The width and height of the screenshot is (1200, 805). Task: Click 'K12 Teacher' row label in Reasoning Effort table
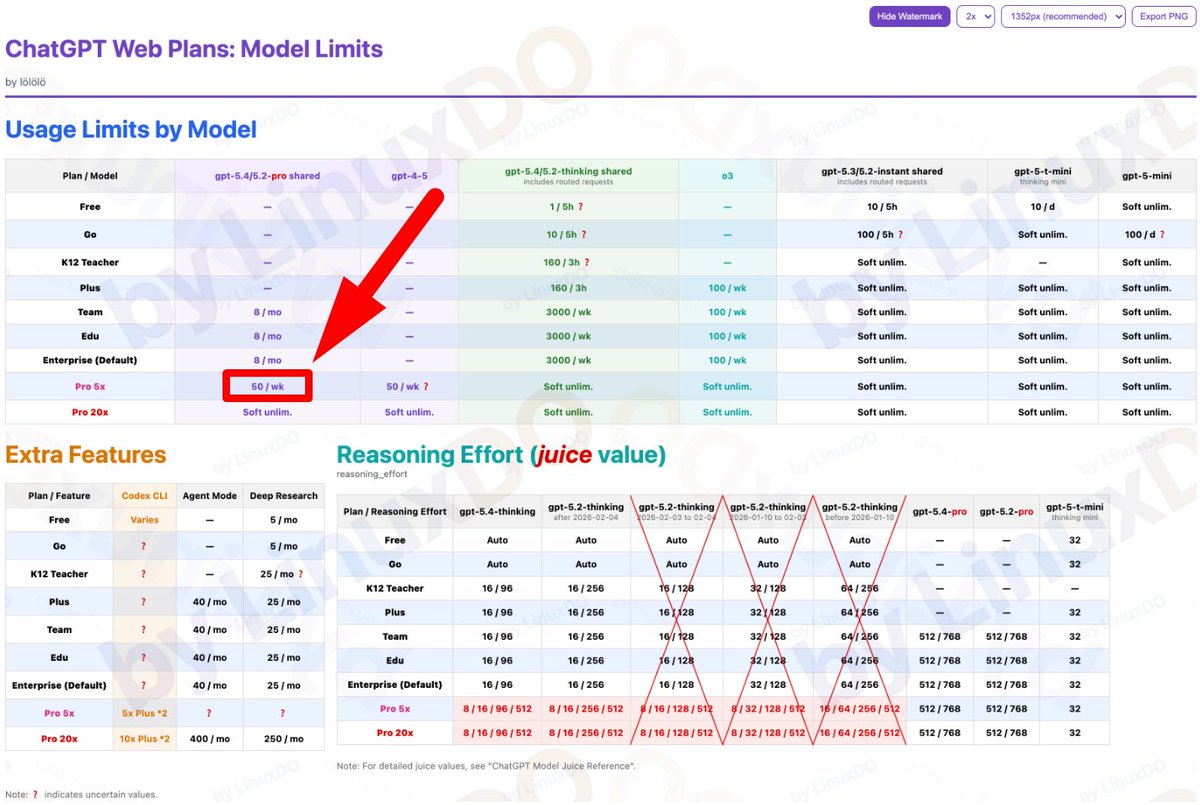click(x=395, y=588)
